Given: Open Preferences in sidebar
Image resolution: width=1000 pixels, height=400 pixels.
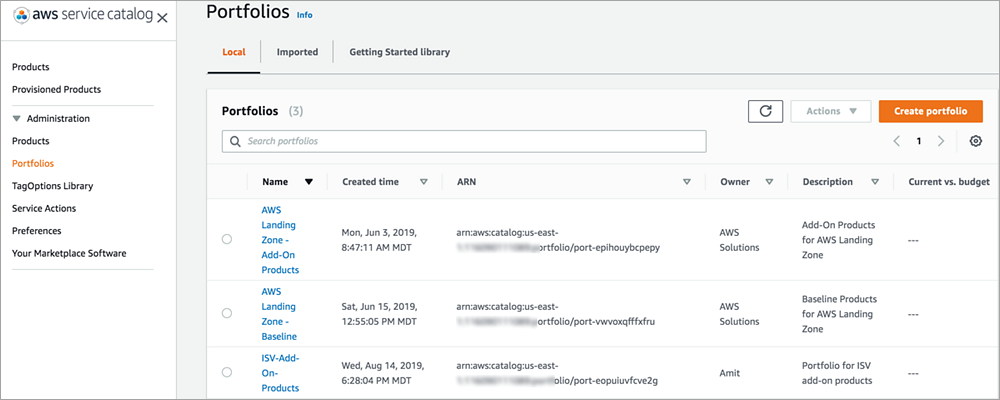Looking at the screenshot, I should tap(37, 231).
